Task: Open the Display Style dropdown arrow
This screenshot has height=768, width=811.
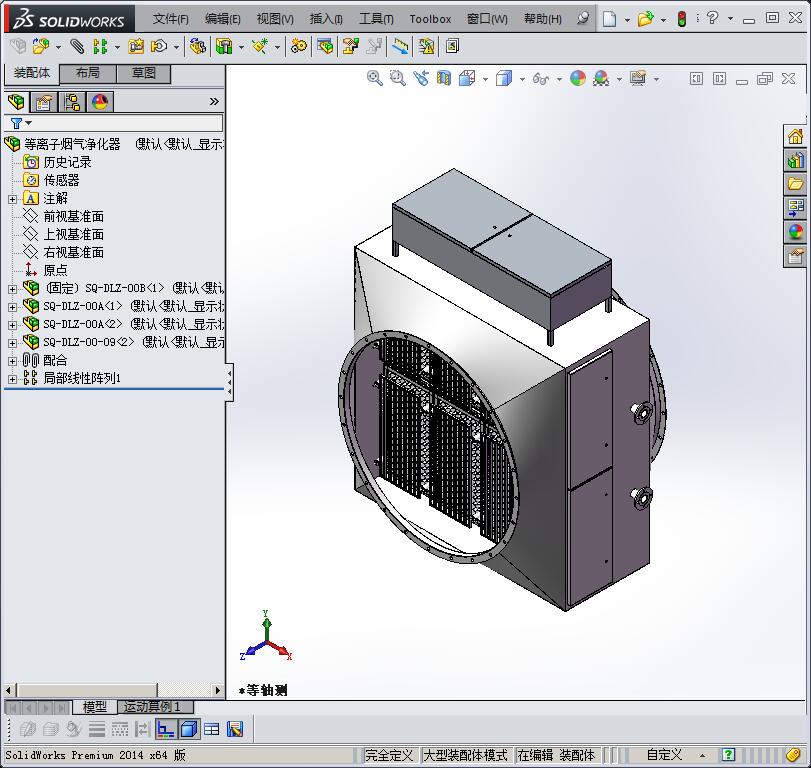Action: [x=522, y=79]
